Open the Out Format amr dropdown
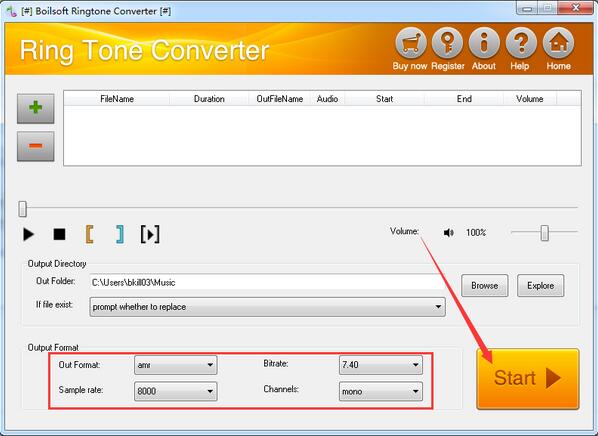 pos(175,365)
